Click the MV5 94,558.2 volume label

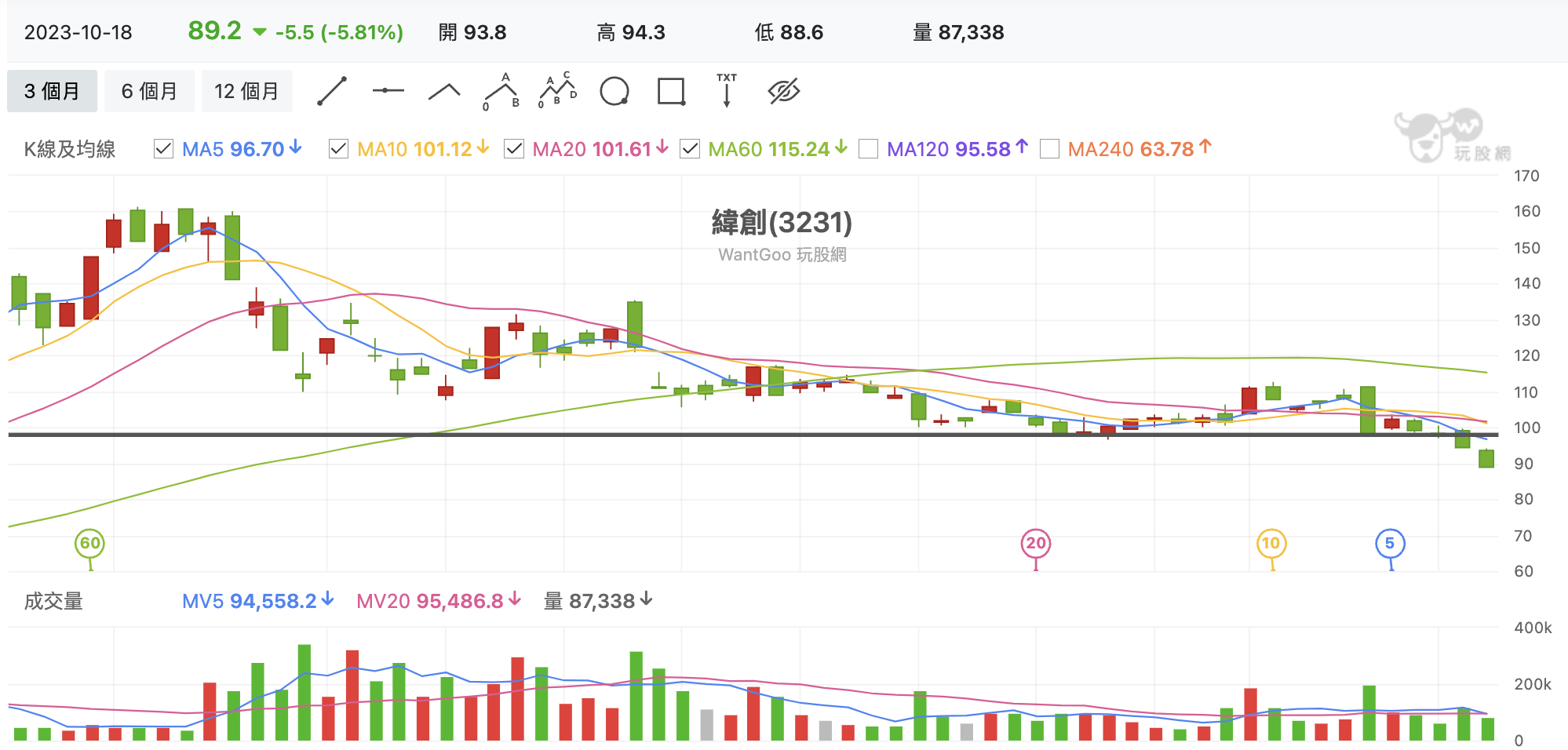258,601
